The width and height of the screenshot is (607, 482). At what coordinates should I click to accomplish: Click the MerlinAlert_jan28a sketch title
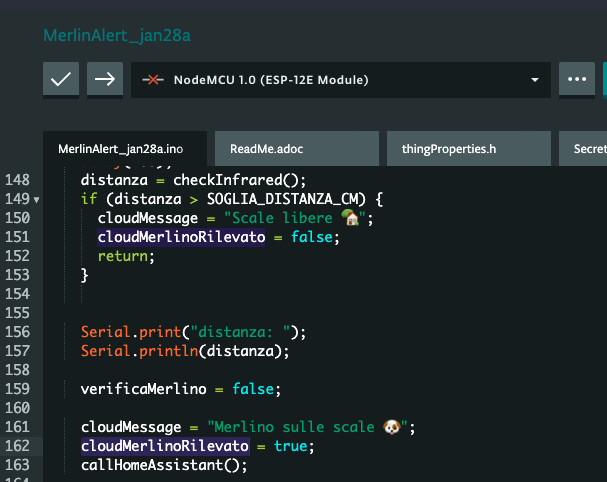pos(117,36)
